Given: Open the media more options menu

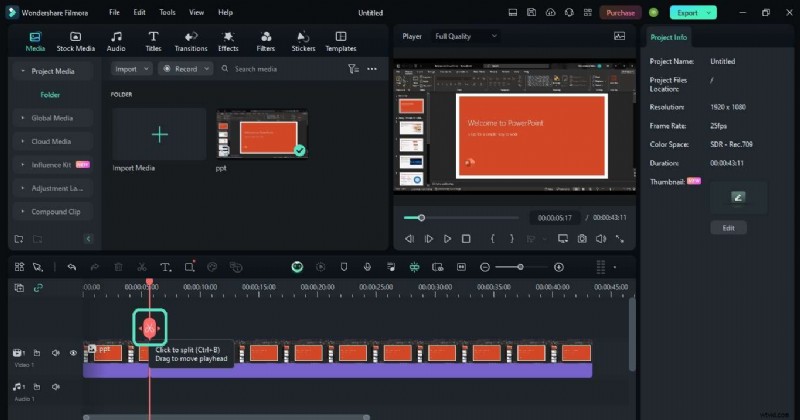Looking at the screenshot, I should tap(372, 69).
